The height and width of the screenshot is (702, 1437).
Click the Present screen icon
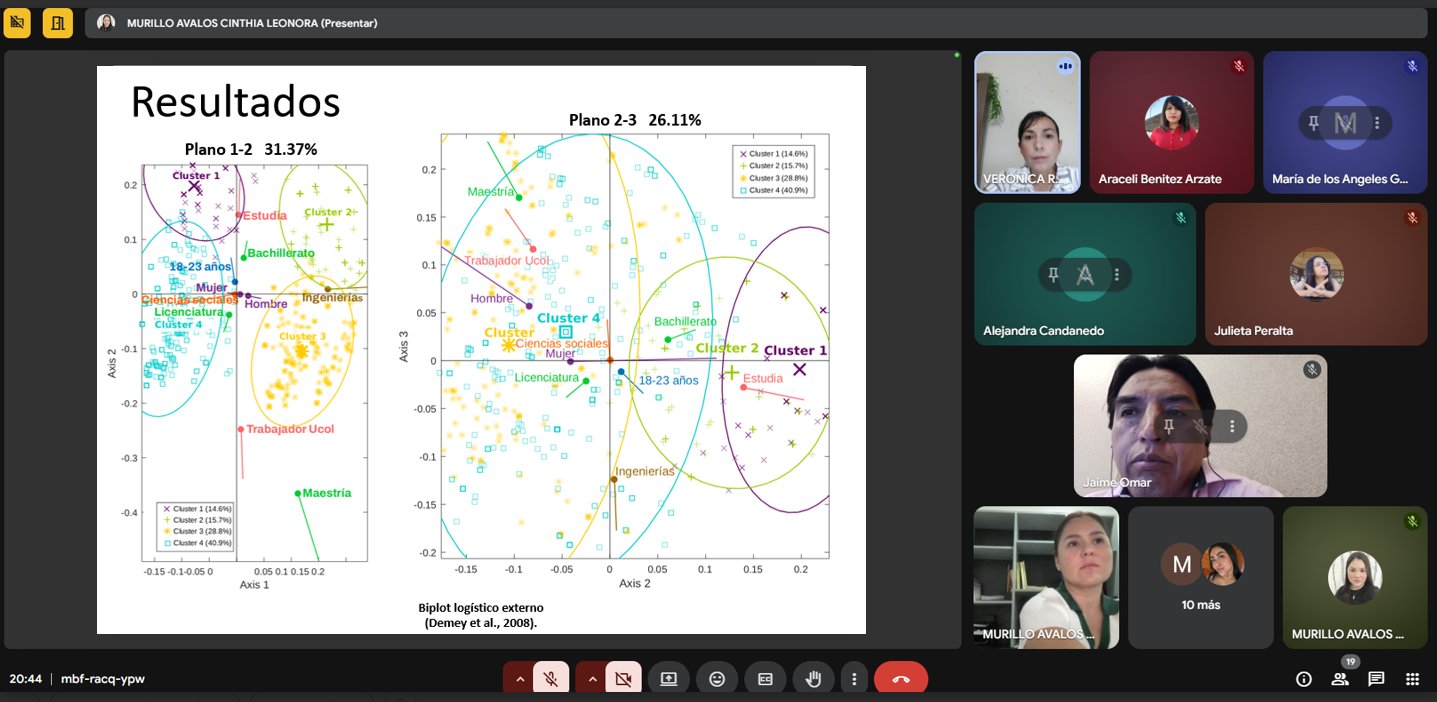tap(668, 679)
